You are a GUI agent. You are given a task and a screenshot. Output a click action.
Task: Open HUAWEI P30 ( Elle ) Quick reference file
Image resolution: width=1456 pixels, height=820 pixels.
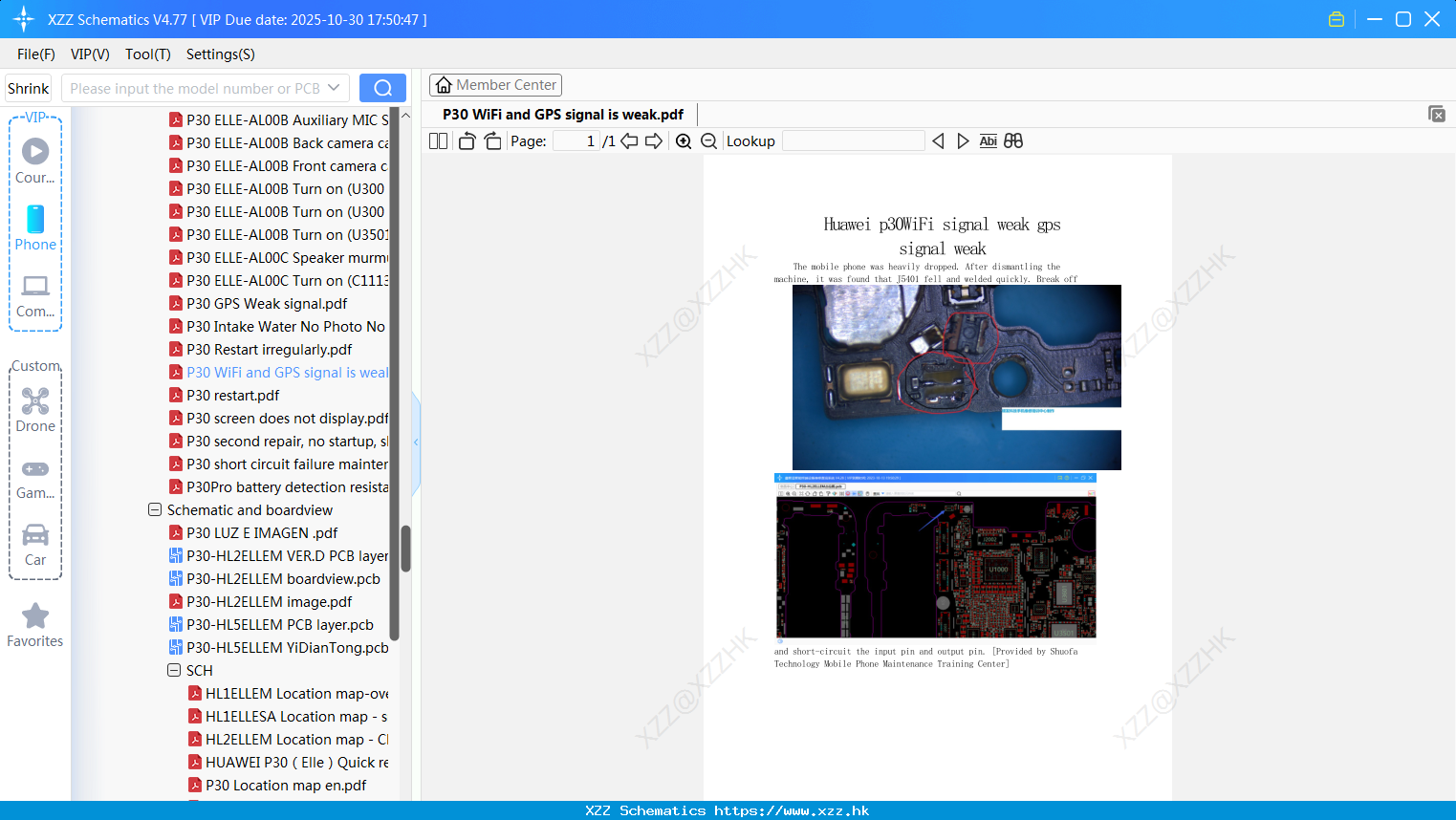[289, 763]
